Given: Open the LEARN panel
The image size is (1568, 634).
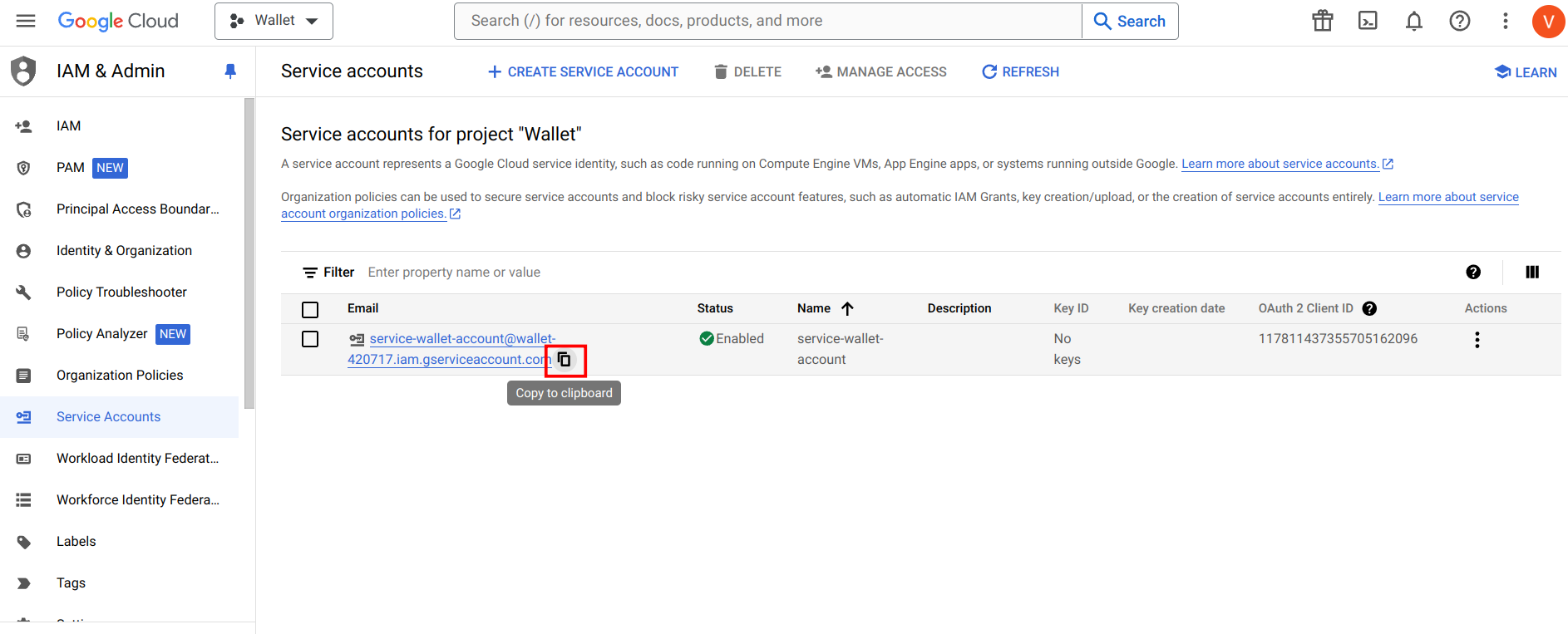Looking at the screenshot, I should [x=1526, y=72].
